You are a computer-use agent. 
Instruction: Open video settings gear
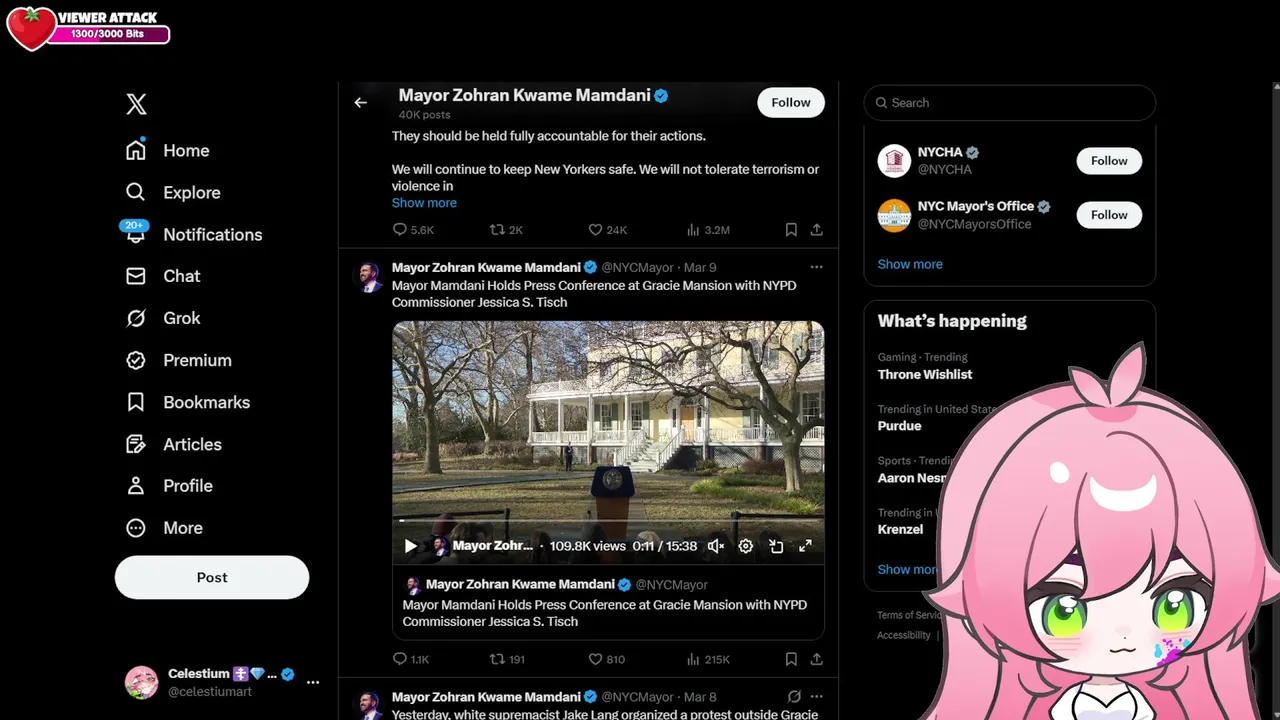745,546
